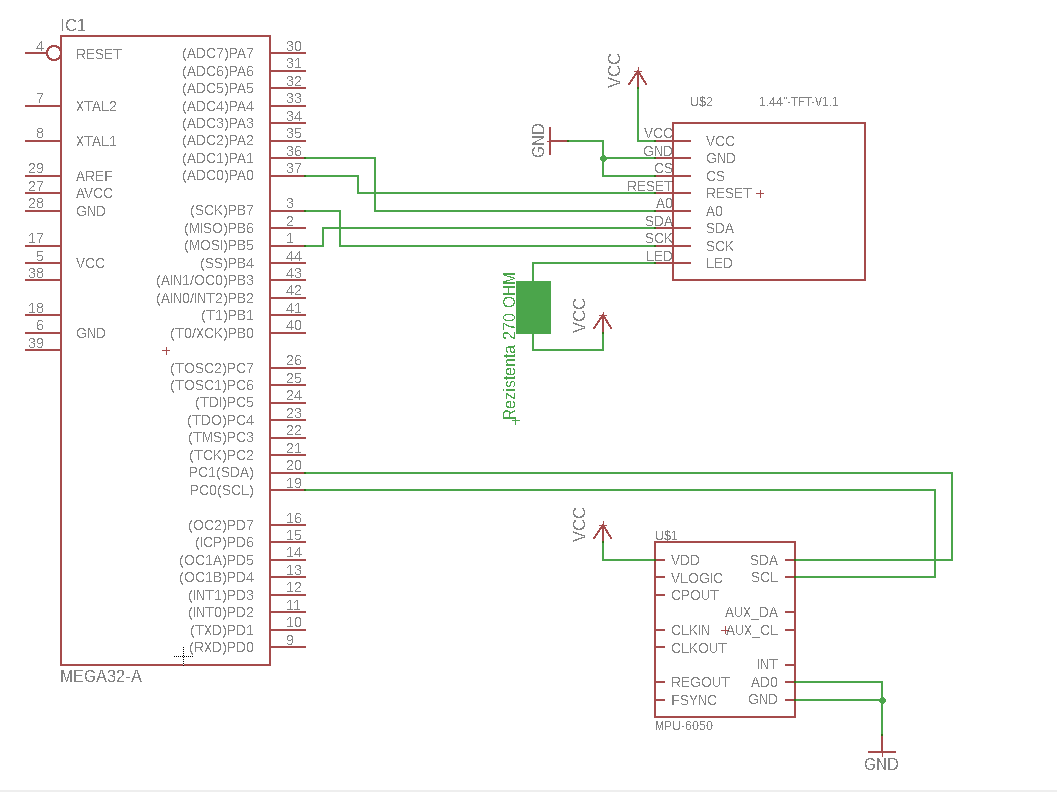This screenshot has height=792, width=1057.
Task: Click the FSYNC pin on MPU-6050
Action: (x=694, y=701)
